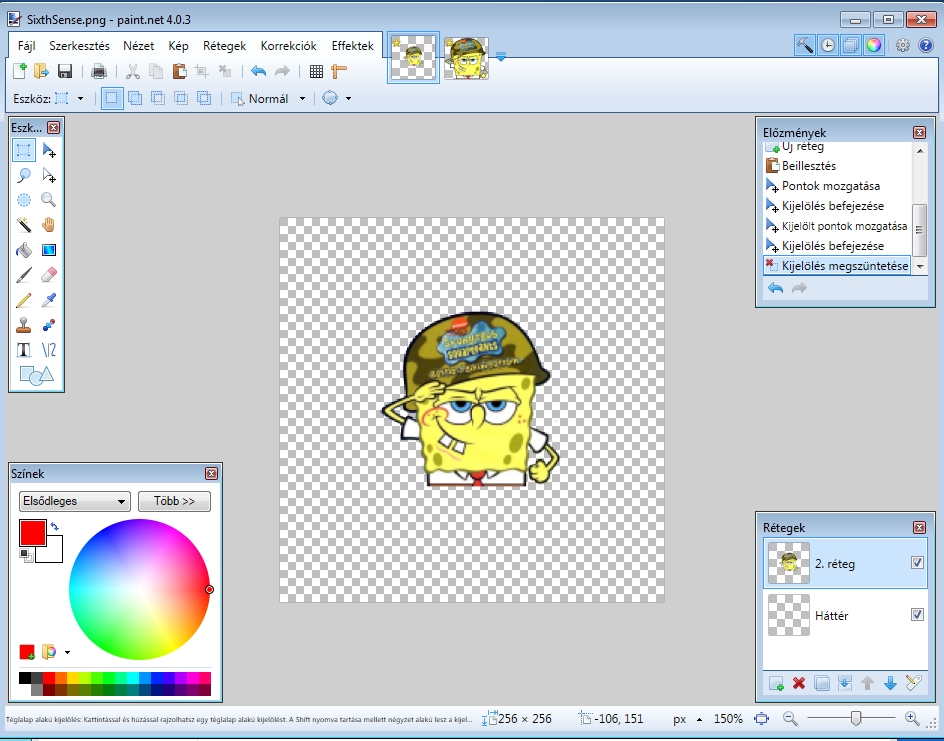This screenshot has height=741, width=944.
Task: Select the Move Selected Pixels tool
Action: point(49,150)
